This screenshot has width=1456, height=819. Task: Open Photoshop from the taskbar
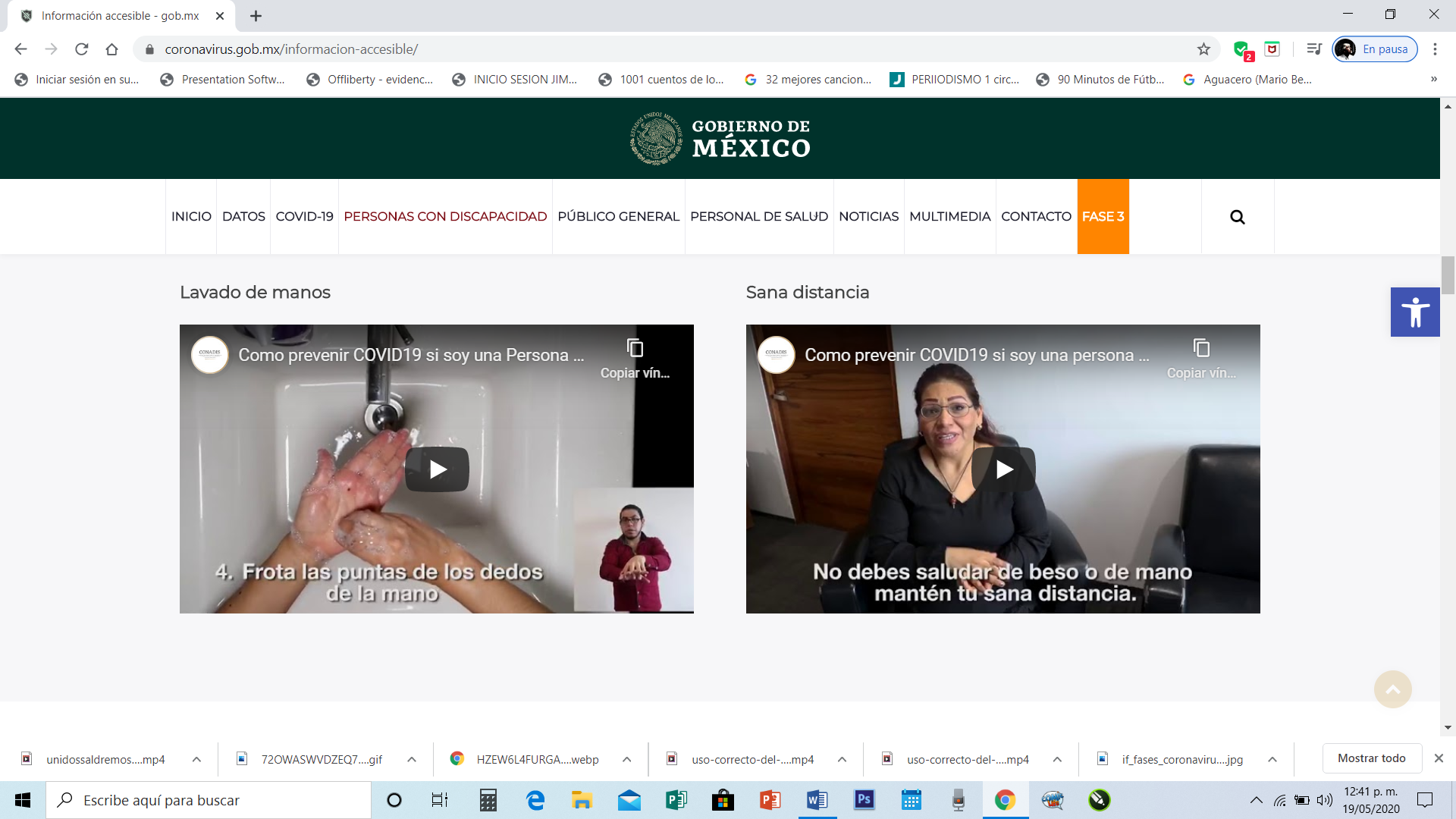click(x=864, y=800)
